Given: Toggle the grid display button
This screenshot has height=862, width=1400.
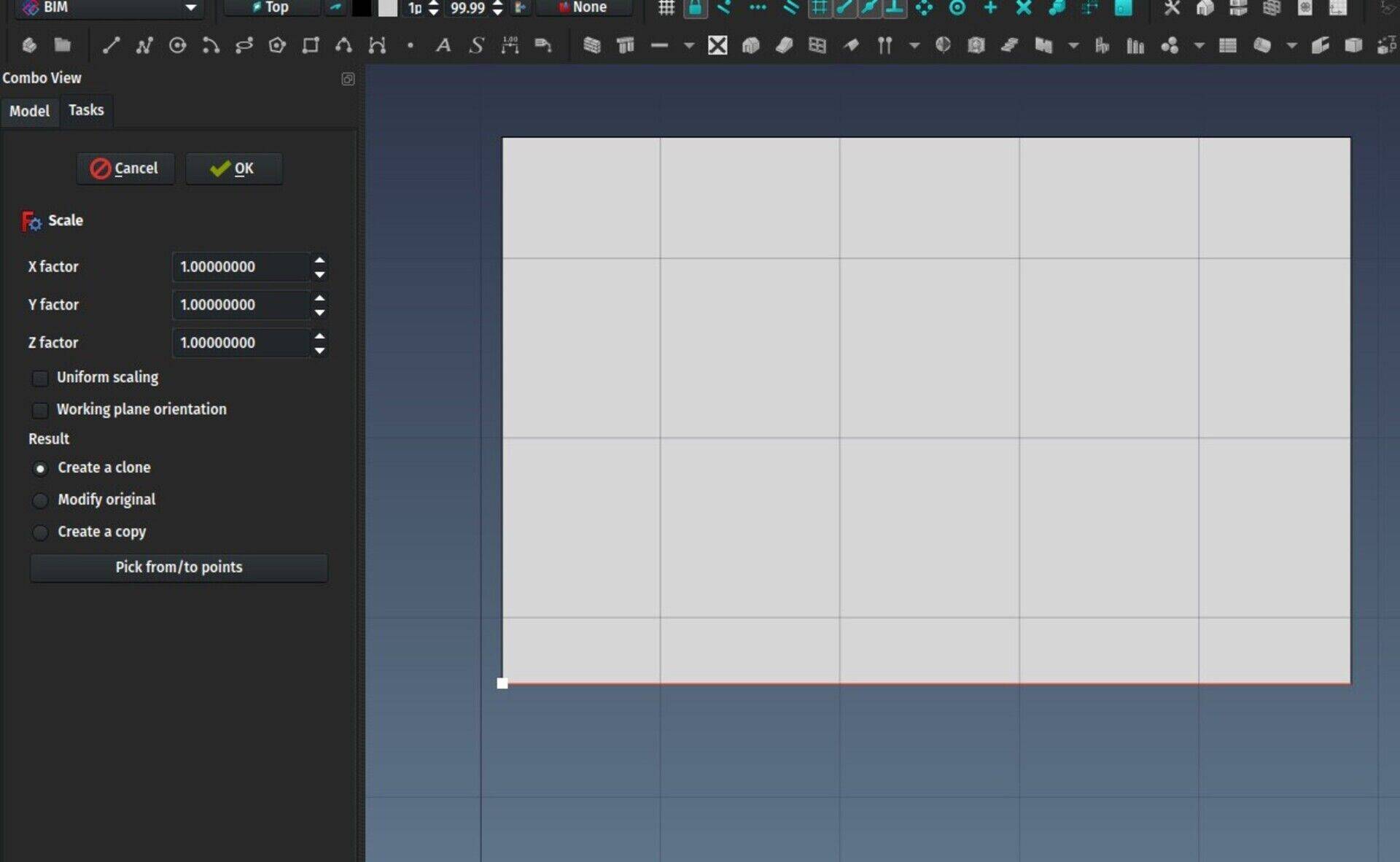Looking at the screenshot, I should pyautogui.click(x=666, y=8).
